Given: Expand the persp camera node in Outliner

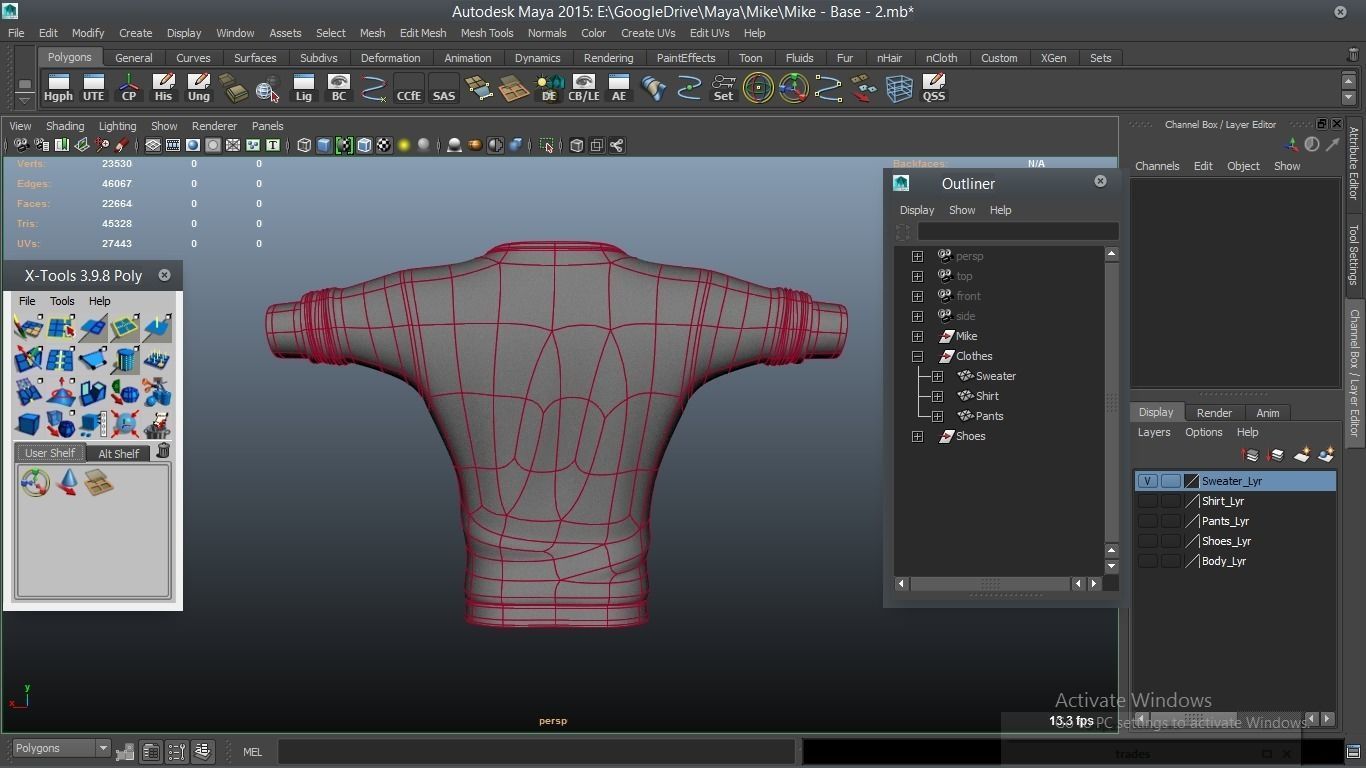Looking at the screenshot, I should point(917,256).
